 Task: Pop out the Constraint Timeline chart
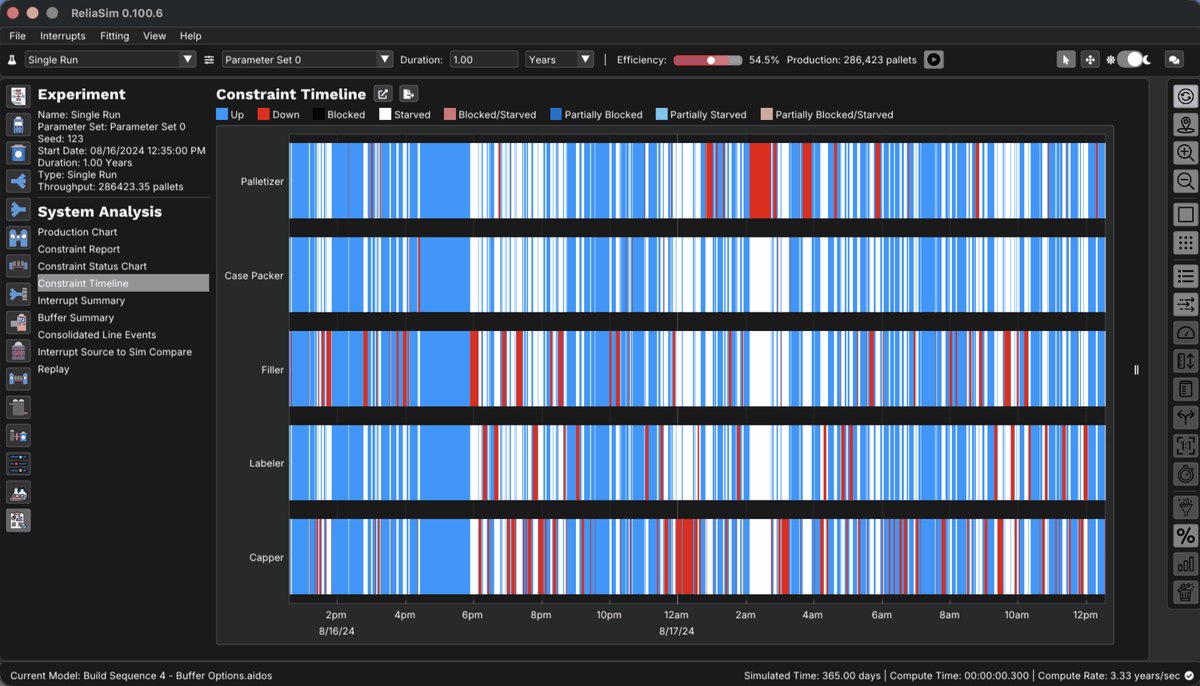(382, 94)
